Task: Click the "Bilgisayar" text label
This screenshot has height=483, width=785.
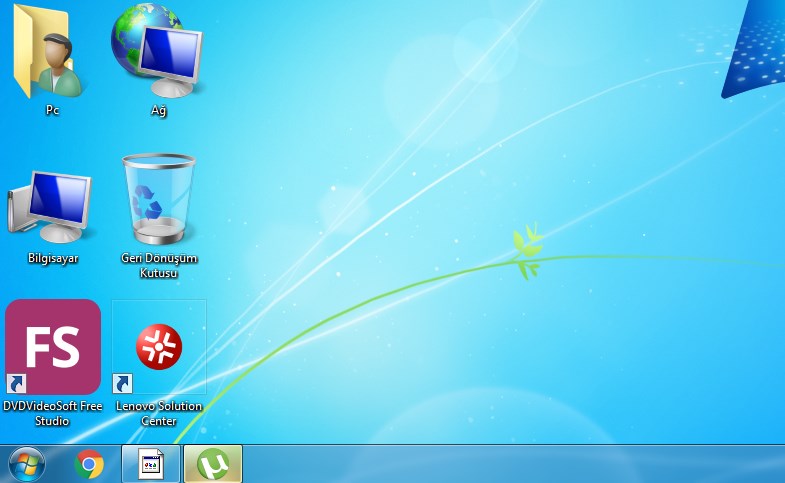Action: click(53, 258)
